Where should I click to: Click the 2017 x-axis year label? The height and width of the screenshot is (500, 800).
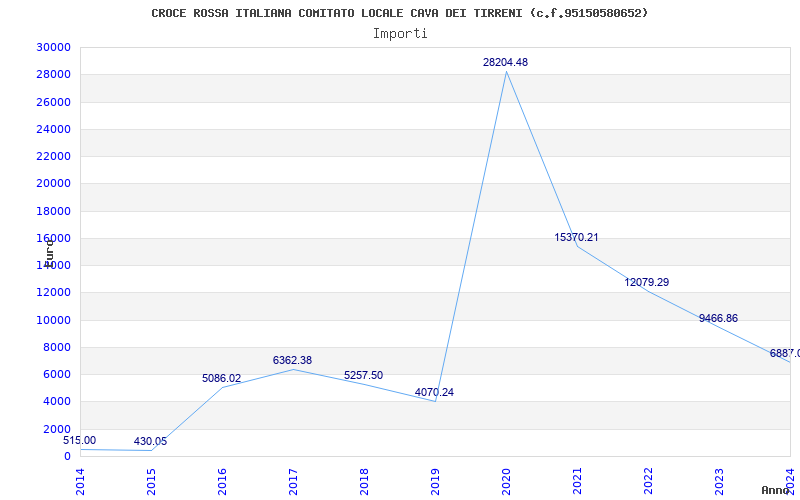tap(293, 482)
